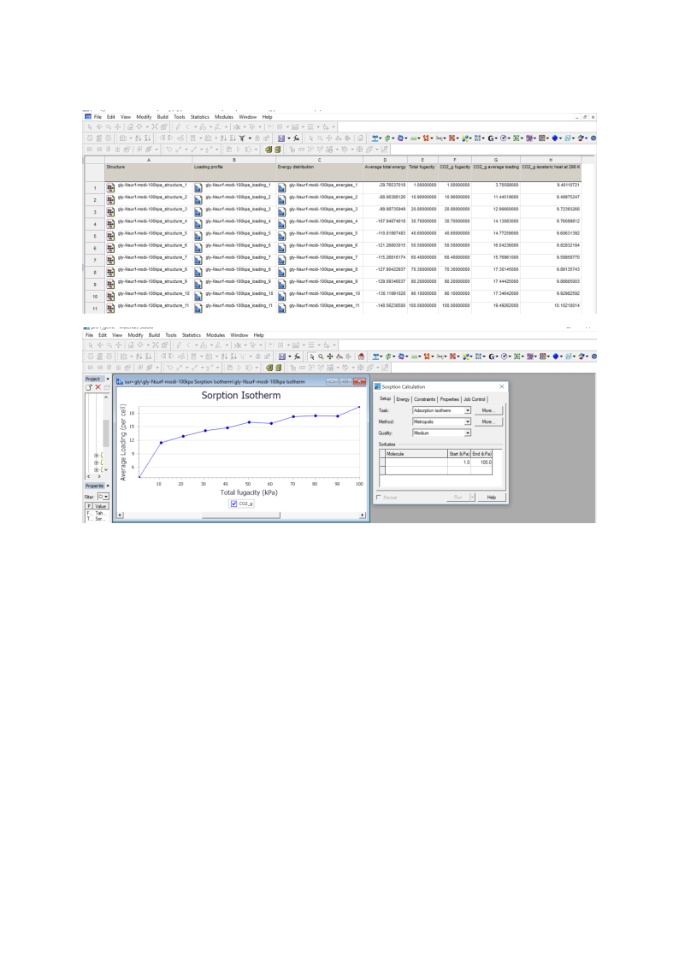This screenshot has width=679, height=960.
Task: Click the zoom magnifier tool in isotherm window toolbar
Action: pos(320,356)
